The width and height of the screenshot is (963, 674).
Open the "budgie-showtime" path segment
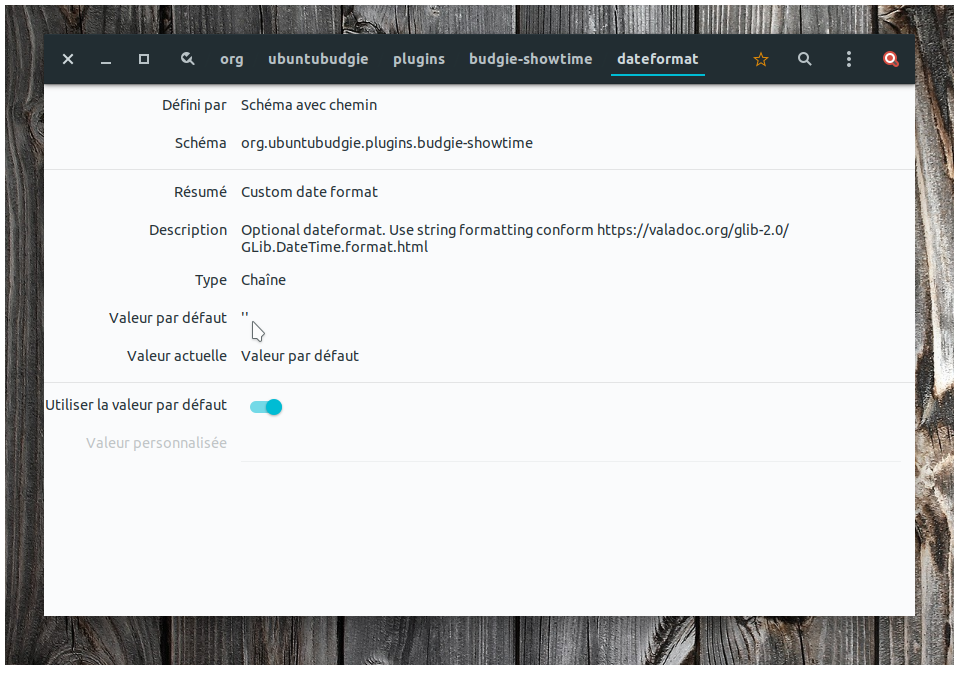[x=531, y=59]
